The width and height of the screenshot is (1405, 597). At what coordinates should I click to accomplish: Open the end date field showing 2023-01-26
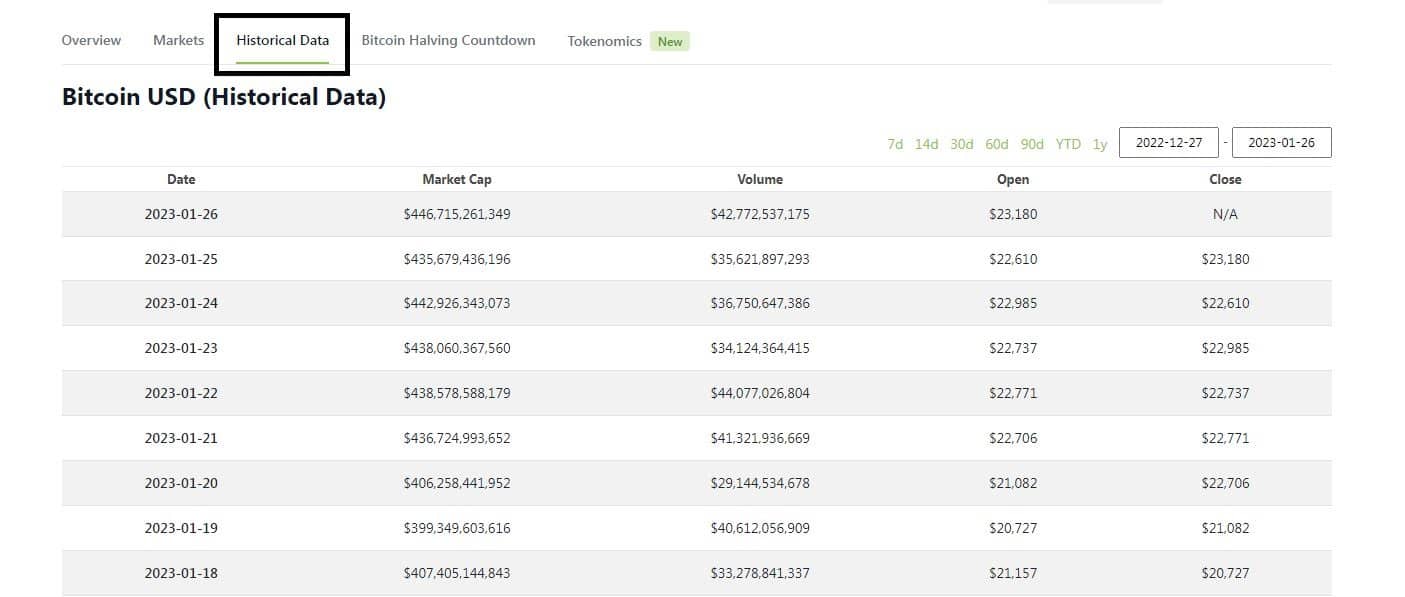tap(1283, 142)
